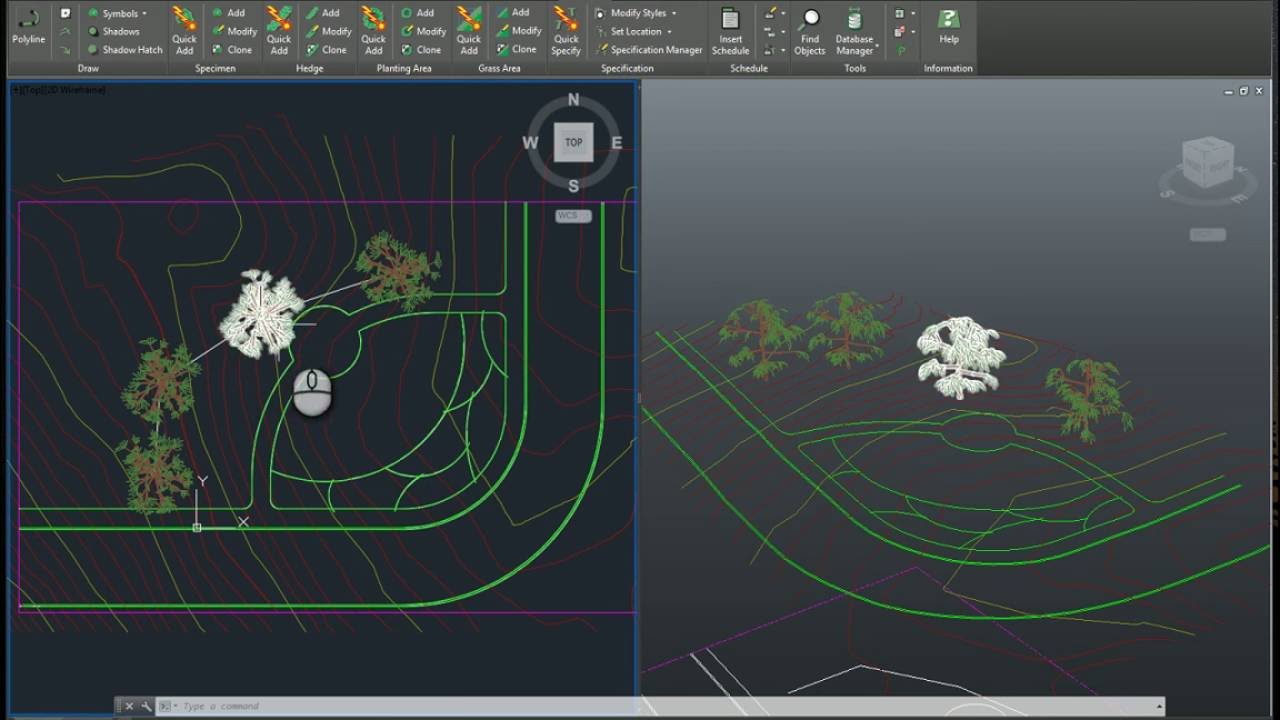Expand the Specimen panel title

(215, 68)
